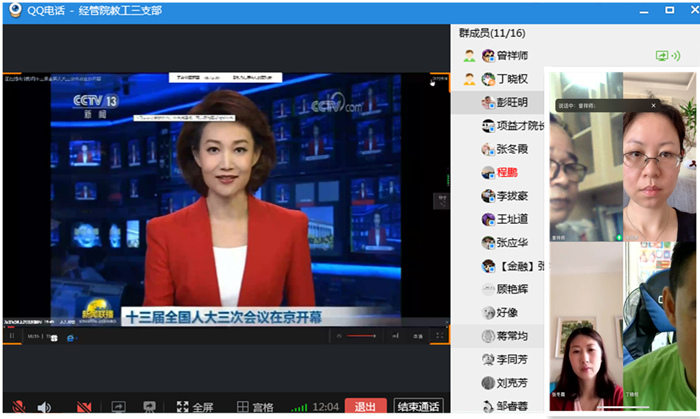Select member 程鹏 shown in red
This screenshot has width=700, height=419.
tap(511, 172)
